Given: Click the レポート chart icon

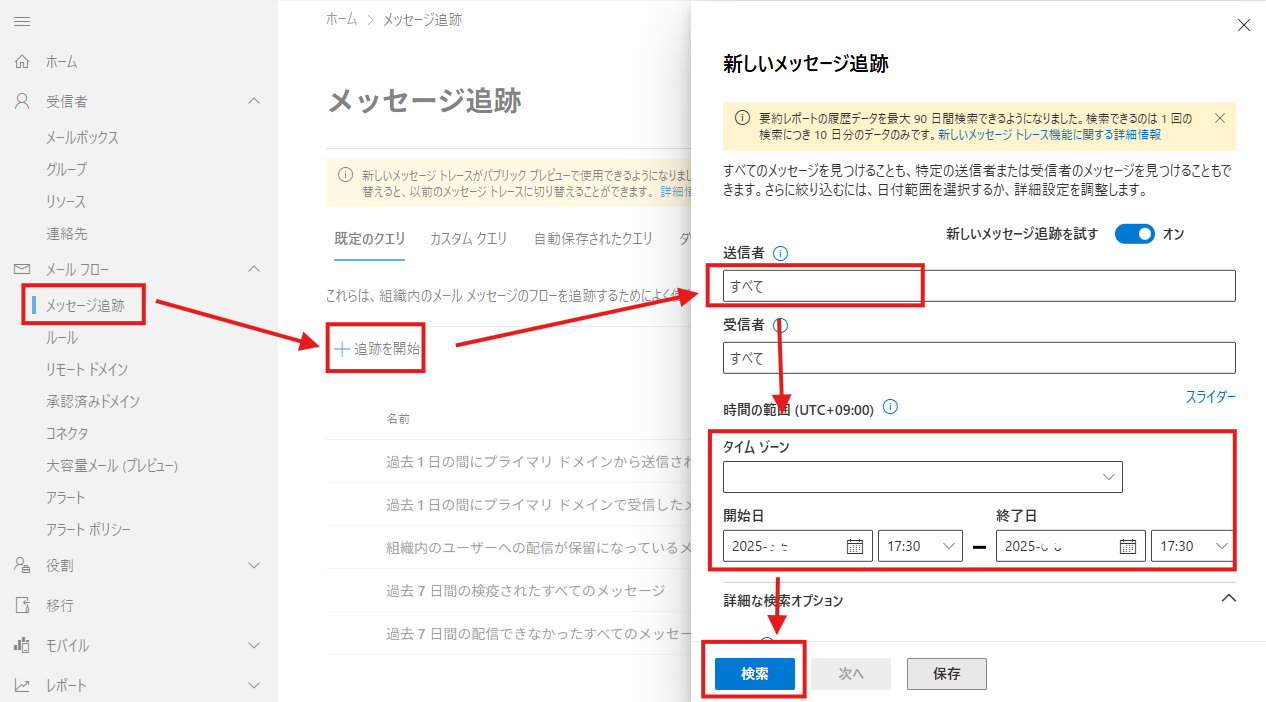Looking at the screenshot, I should click(22, 686).
